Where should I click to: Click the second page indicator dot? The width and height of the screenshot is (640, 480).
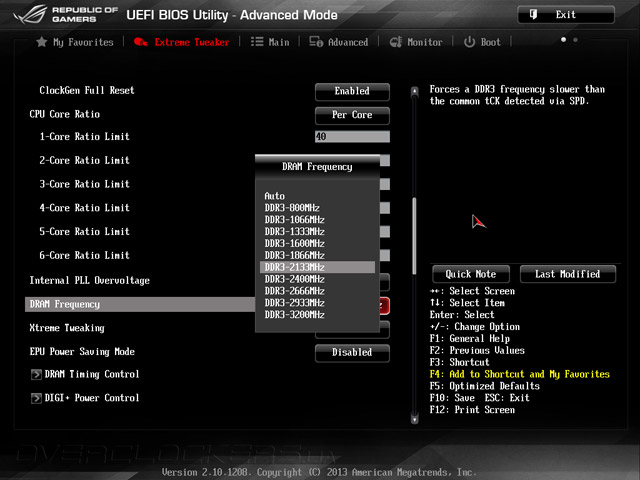pos(576,40)
